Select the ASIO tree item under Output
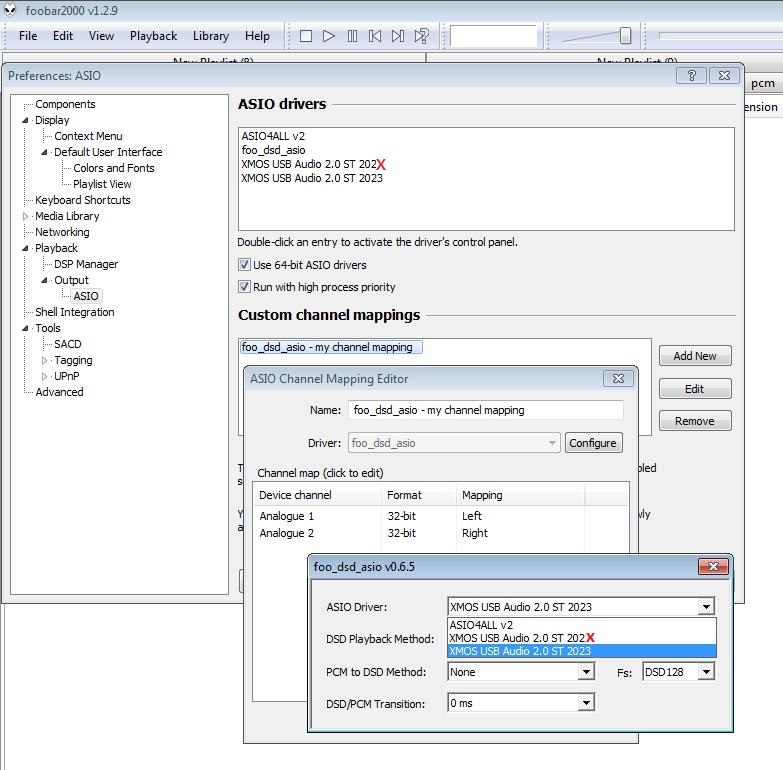 click(x=86, y=296)
